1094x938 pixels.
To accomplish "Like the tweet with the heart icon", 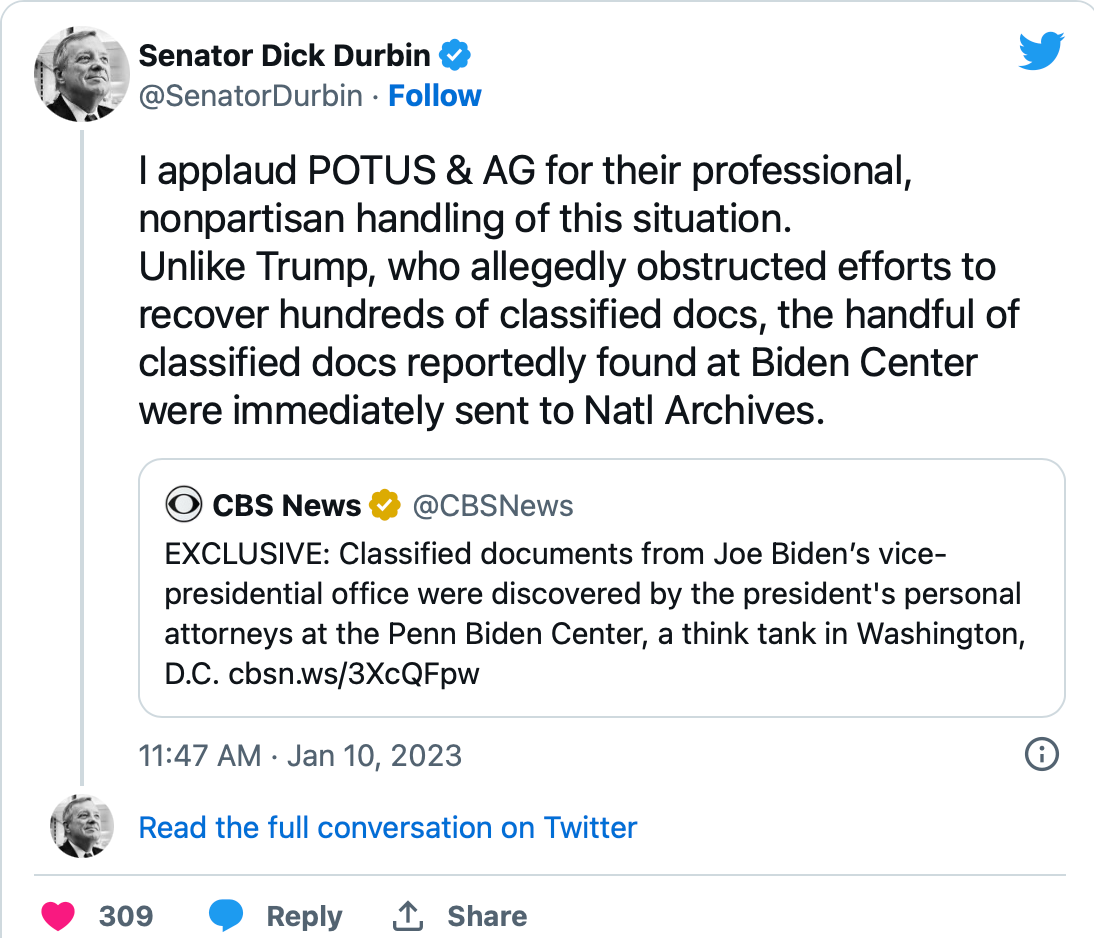I will [58, 916].
